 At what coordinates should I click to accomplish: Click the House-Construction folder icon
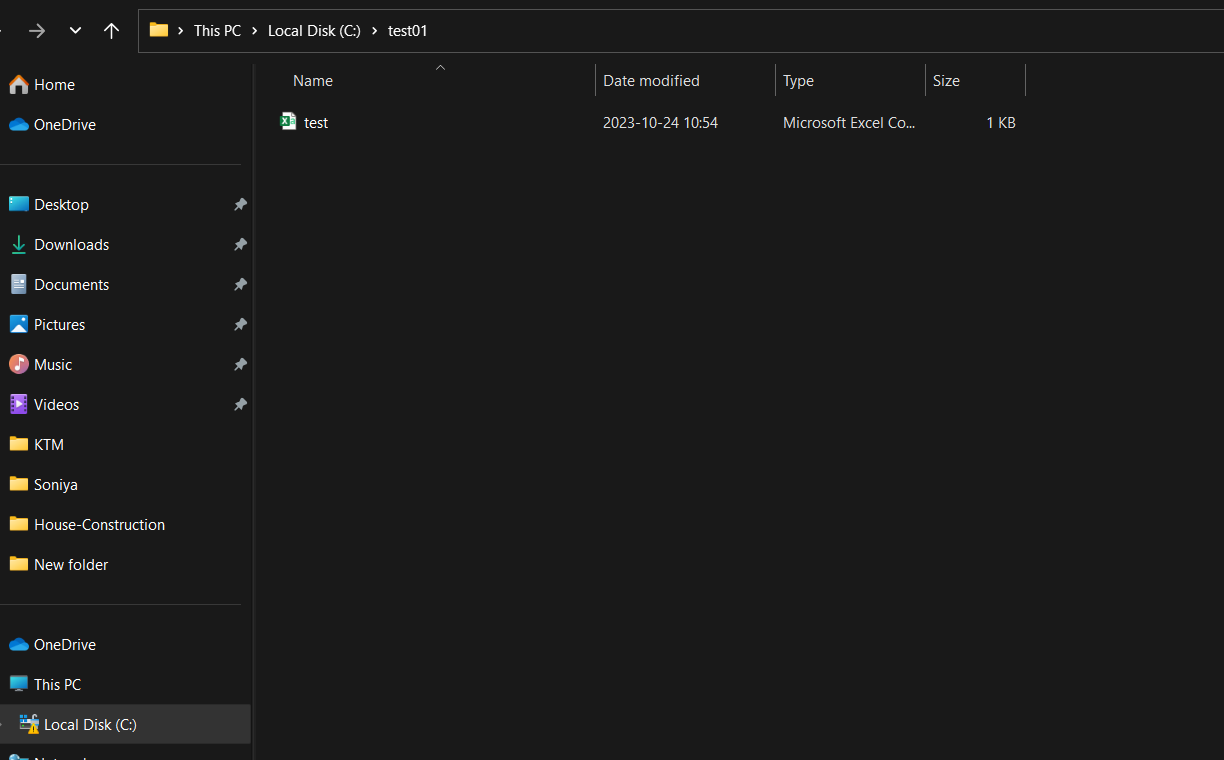[x=18, y=524]
